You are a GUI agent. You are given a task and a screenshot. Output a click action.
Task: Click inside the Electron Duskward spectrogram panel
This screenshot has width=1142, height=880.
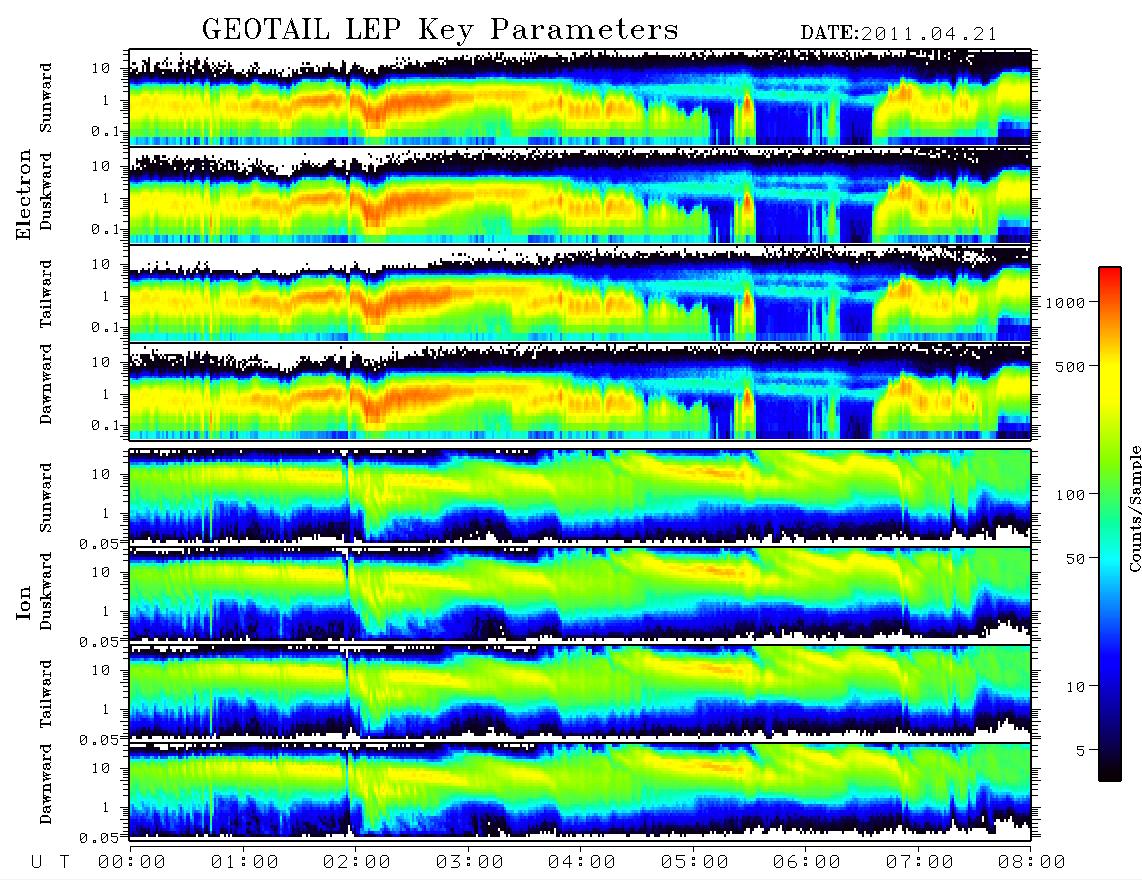(x=580, y=195)
